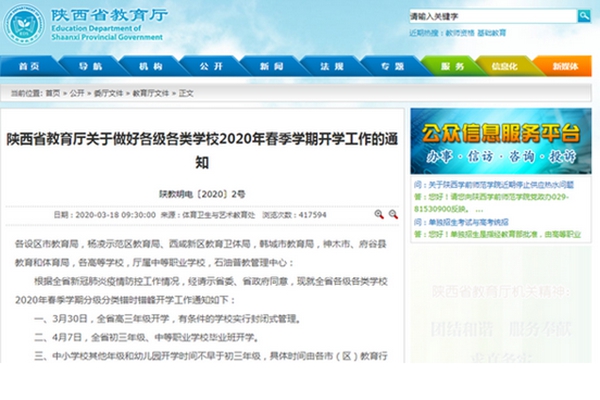Click the 陕西省教育厅 site title text
600x400 pixels.
109,15
